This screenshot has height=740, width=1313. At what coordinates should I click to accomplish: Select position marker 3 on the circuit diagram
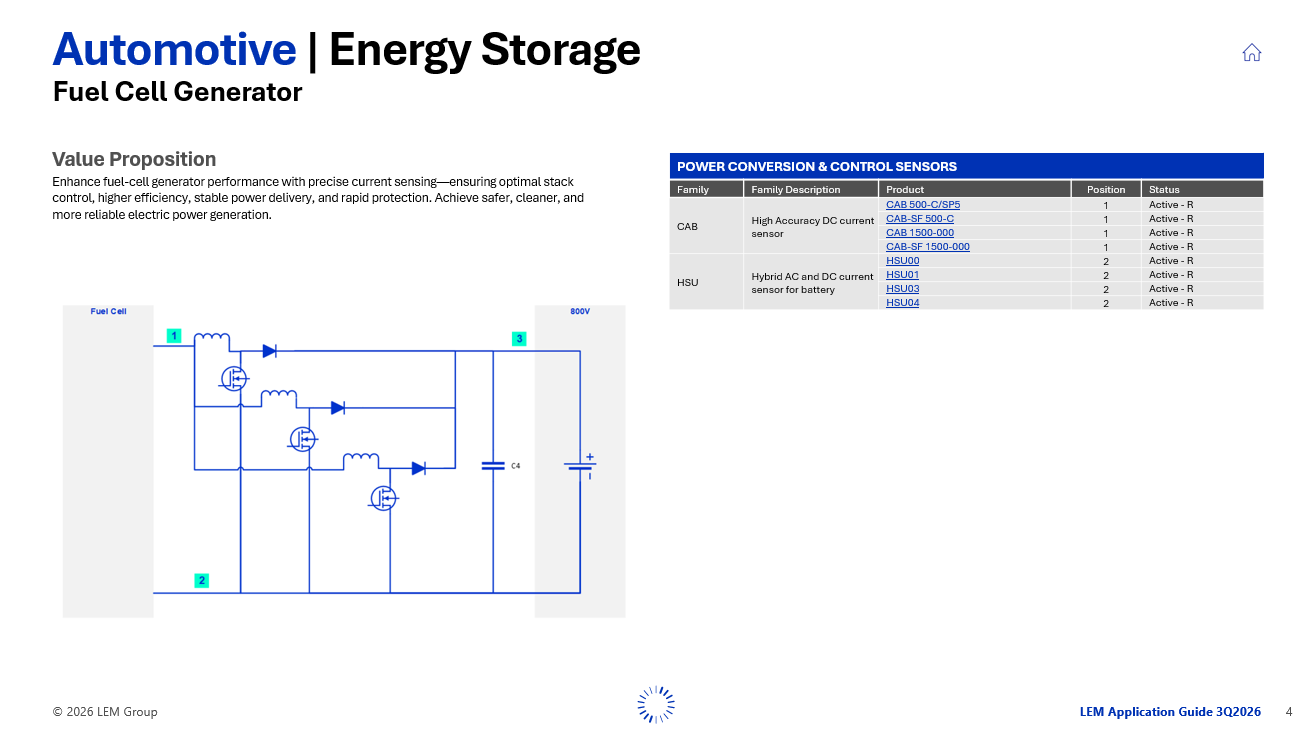click(x=518, y=339)
